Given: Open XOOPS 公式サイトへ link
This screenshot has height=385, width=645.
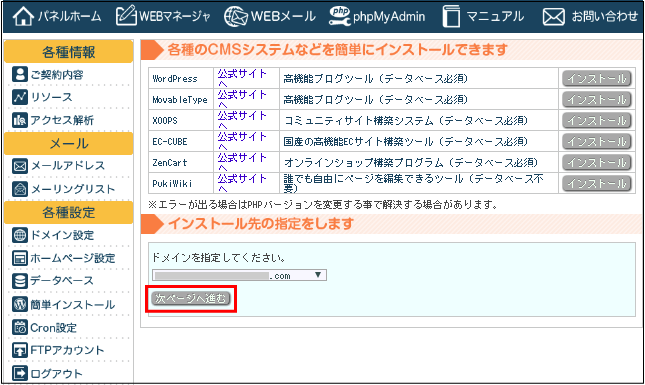Looking at the screenshot, I should click(x=242, y=120).
